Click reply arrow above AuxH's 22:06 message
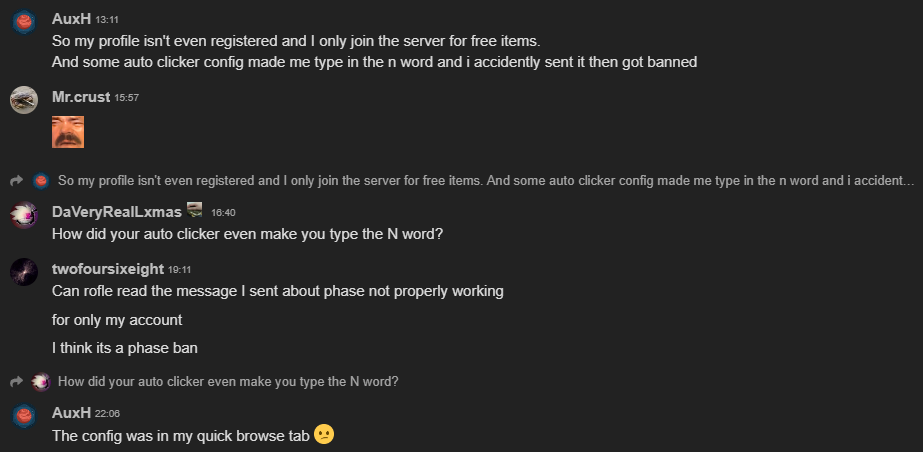This screenshot has width=923, height=452. (x=16, y=382)
